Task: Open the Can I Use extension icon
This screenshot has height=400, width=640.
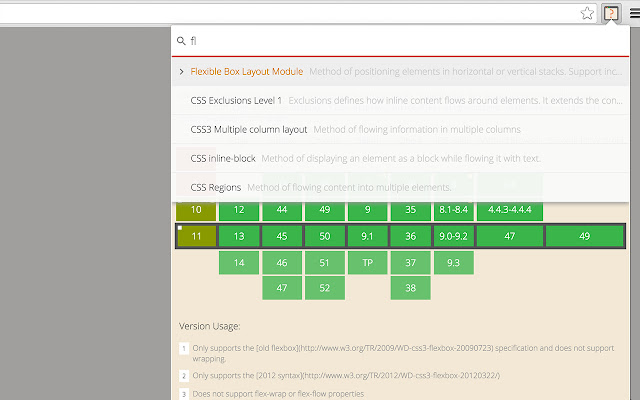Action: coord(611,13)
